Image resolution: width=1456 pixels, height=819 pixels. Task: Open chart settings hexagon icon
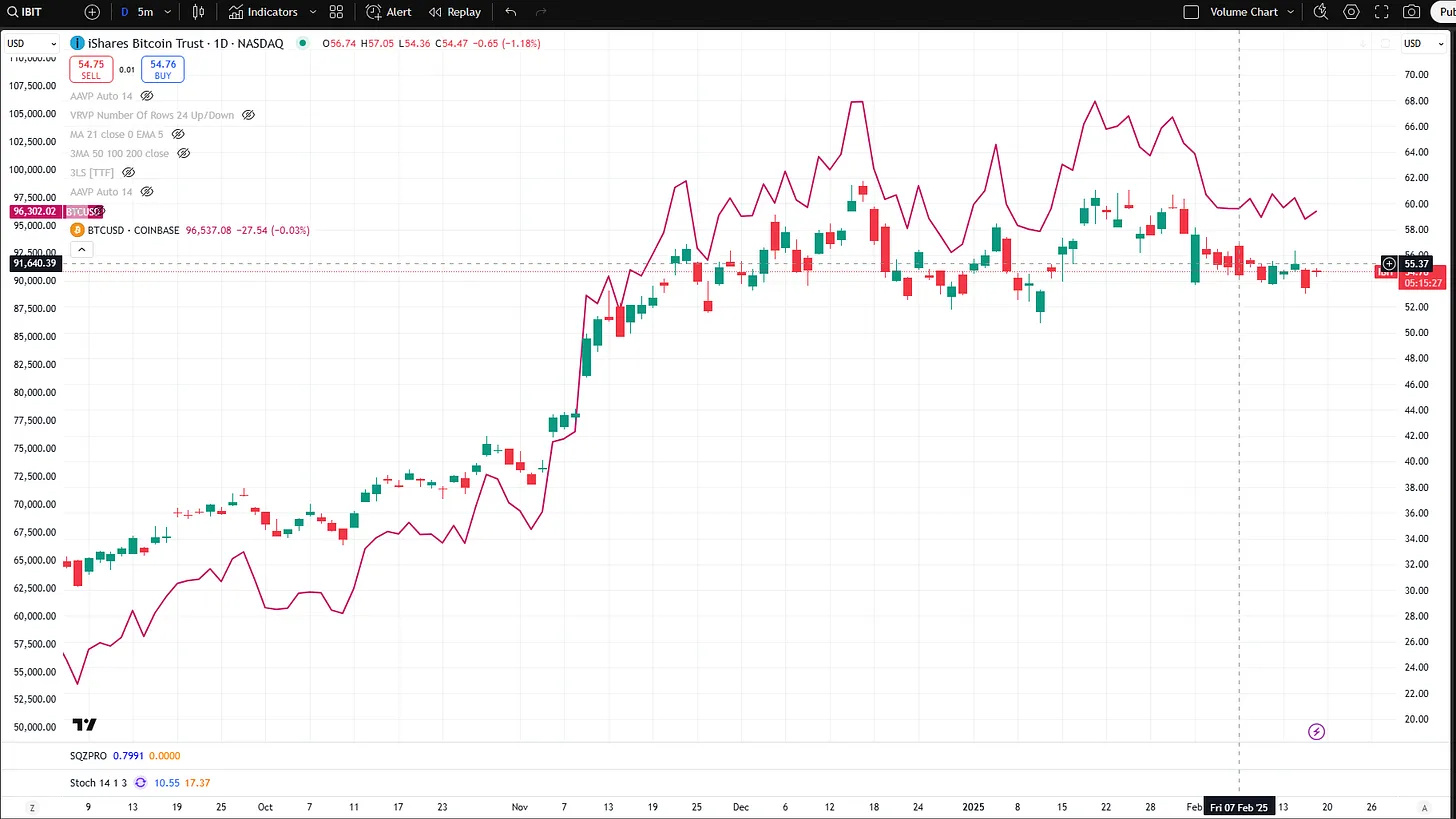1352,12
